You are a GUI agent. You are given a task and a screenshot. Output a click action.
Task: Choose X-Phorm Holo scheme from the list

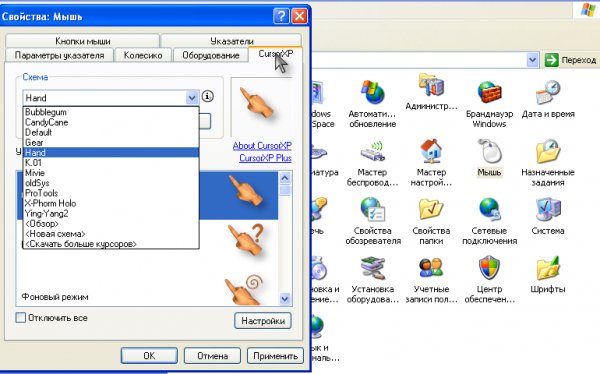coord(111,203)
